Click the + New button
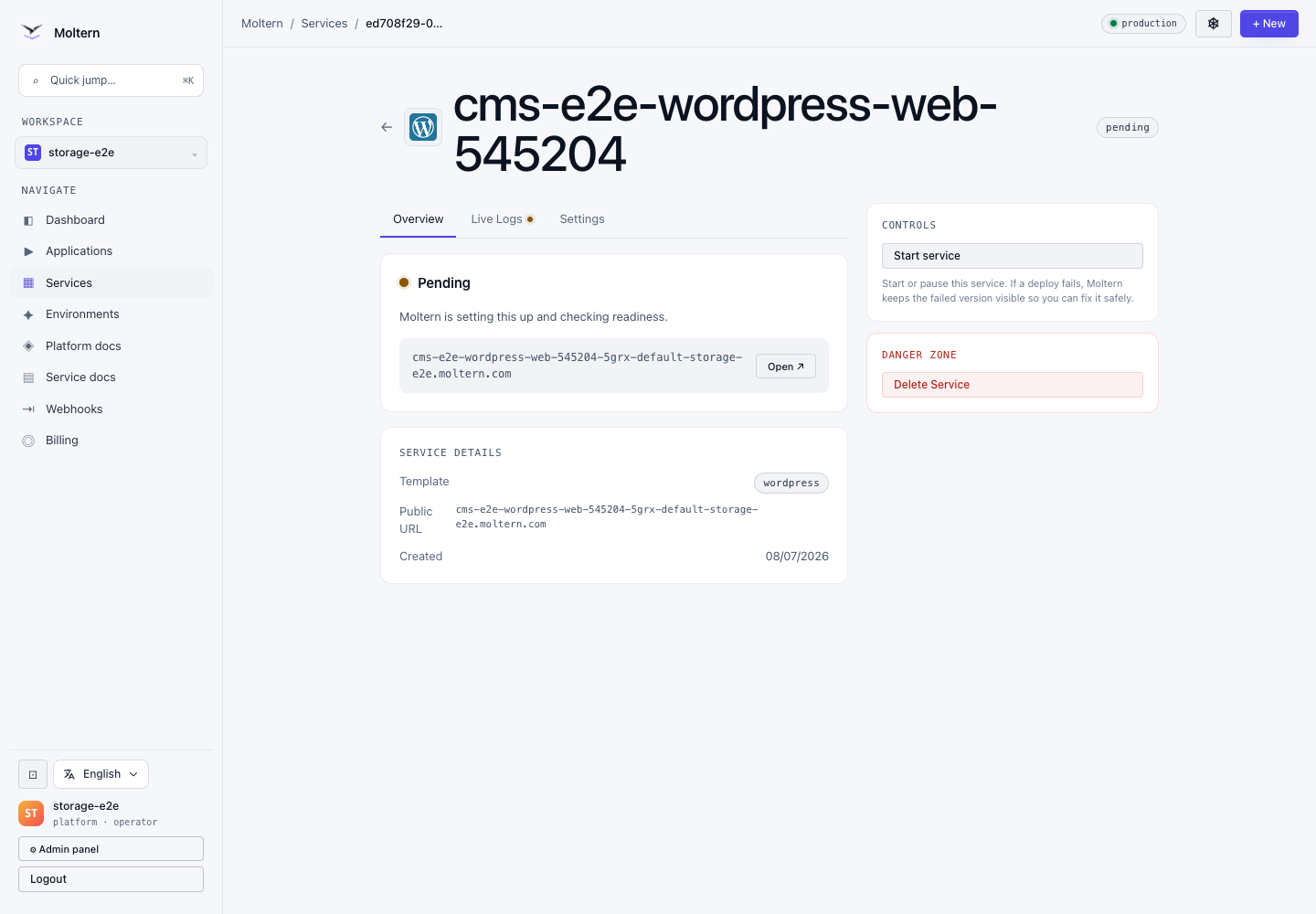 1268,24
